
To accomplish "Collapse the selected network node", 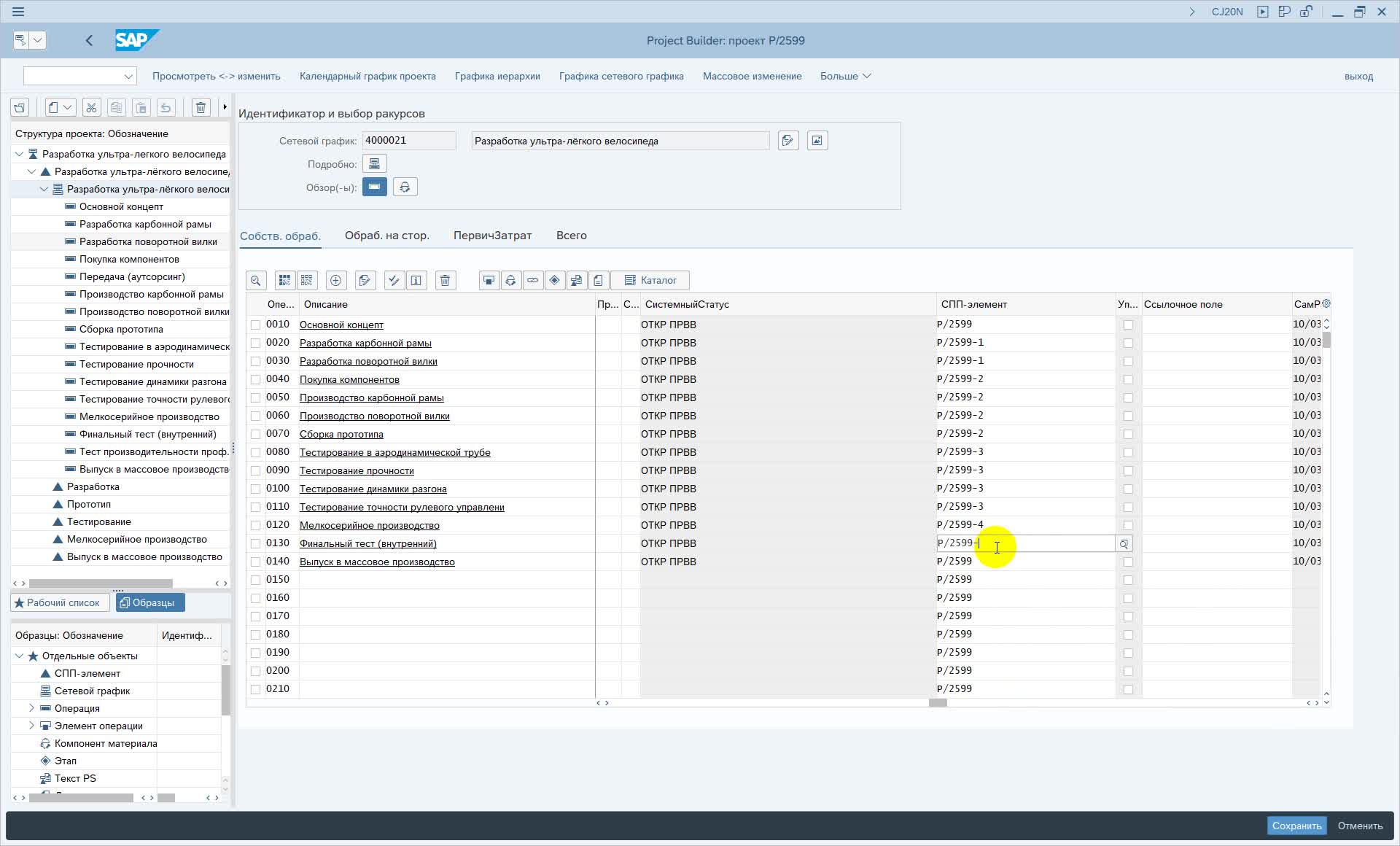I will [x=44, y=189].
